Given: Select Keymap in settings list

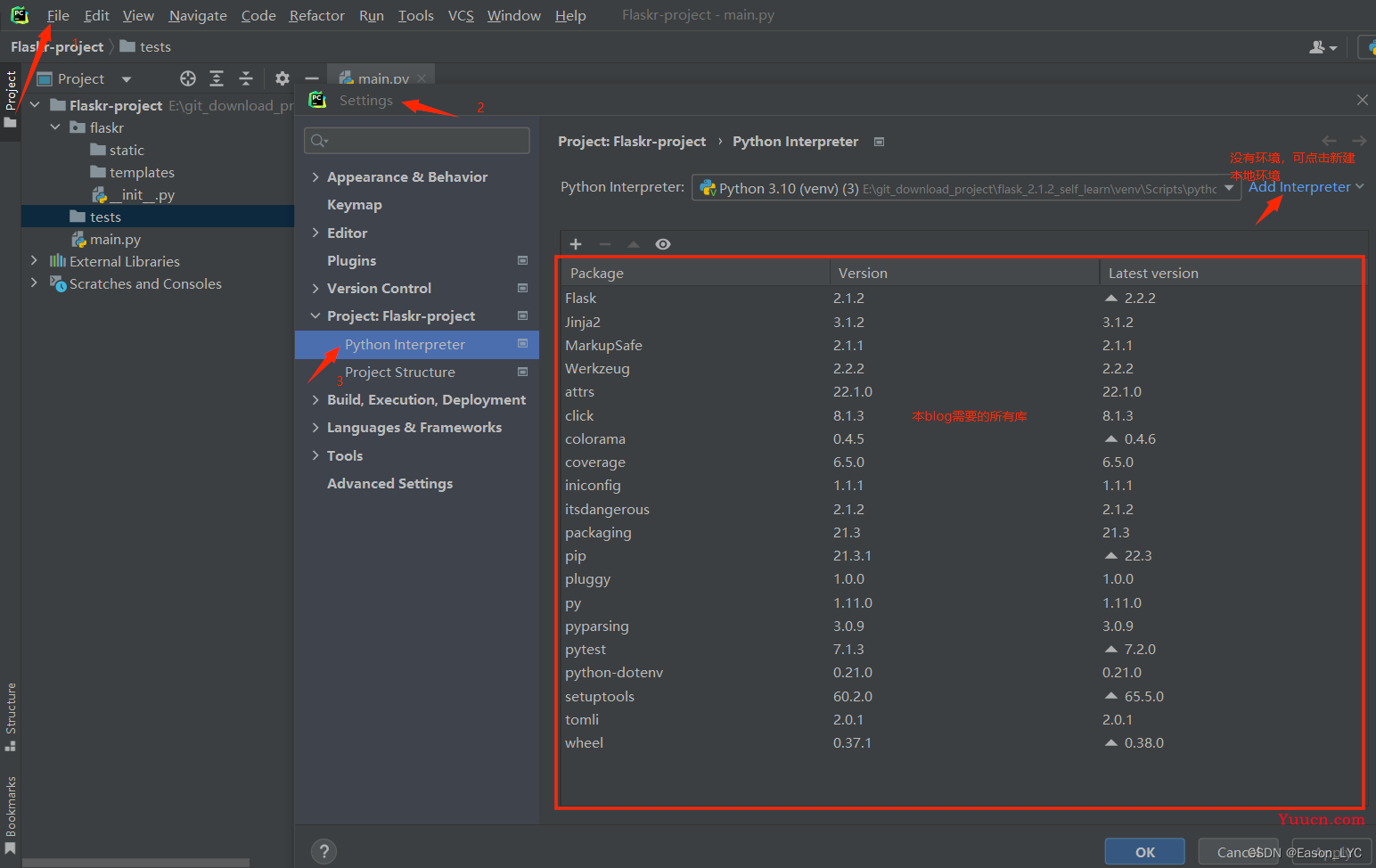Looking at the screenshot, I should tap(354, 204).
